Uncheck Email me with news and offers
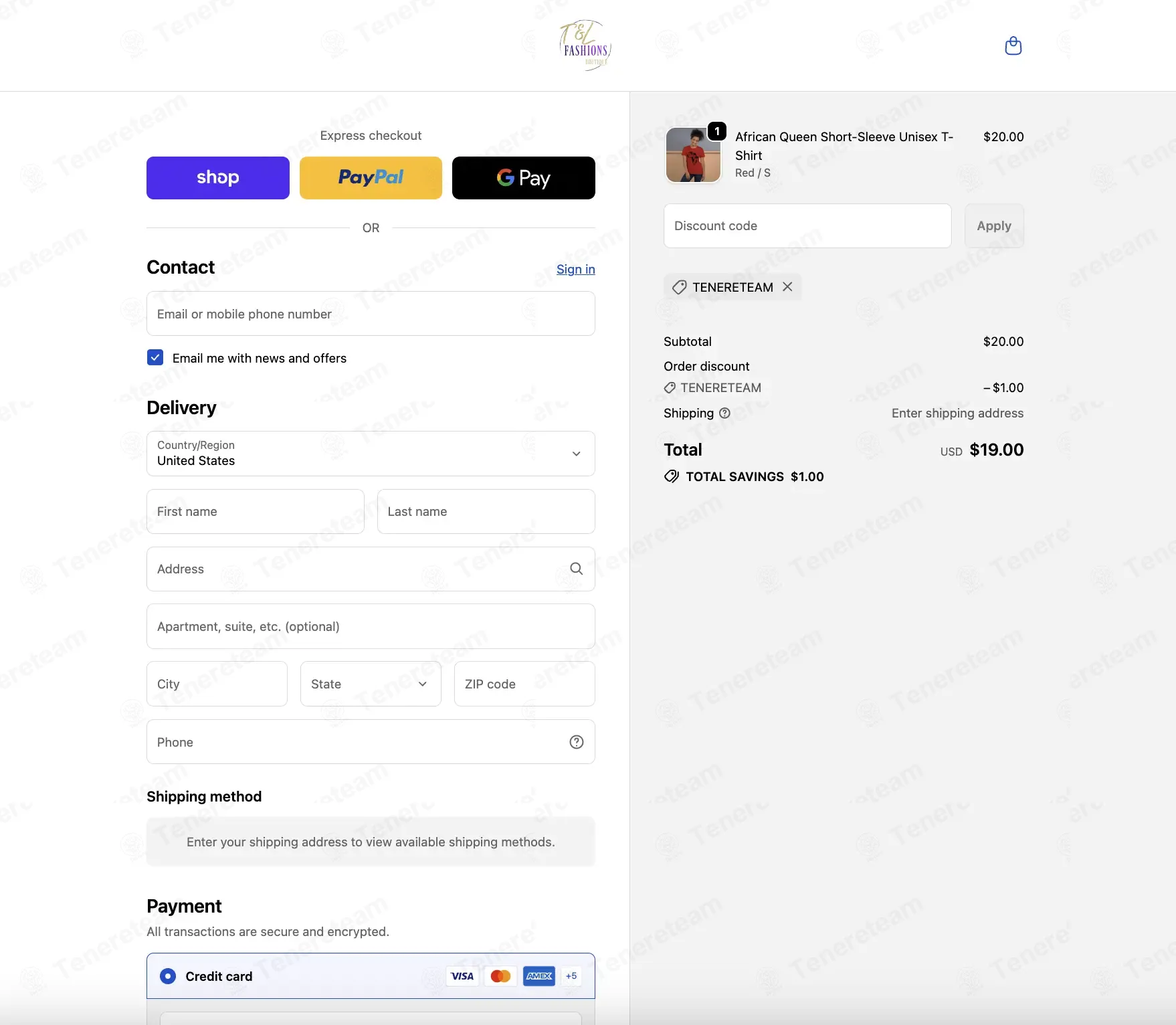The width and height of the screenshot is (1176, 1025). 155,357
